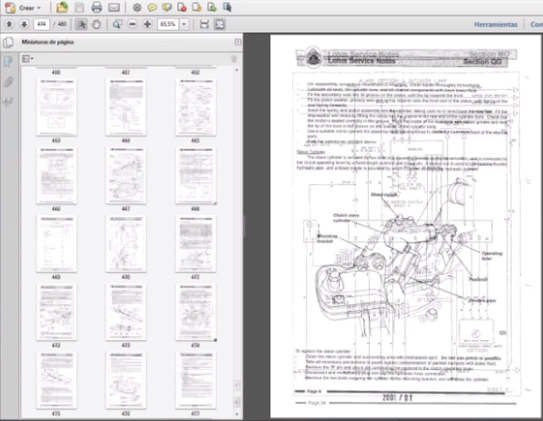Viewport: 543px width, 421px height.
Task: Select page thumbnail 466
Action: tap(57, 176)
